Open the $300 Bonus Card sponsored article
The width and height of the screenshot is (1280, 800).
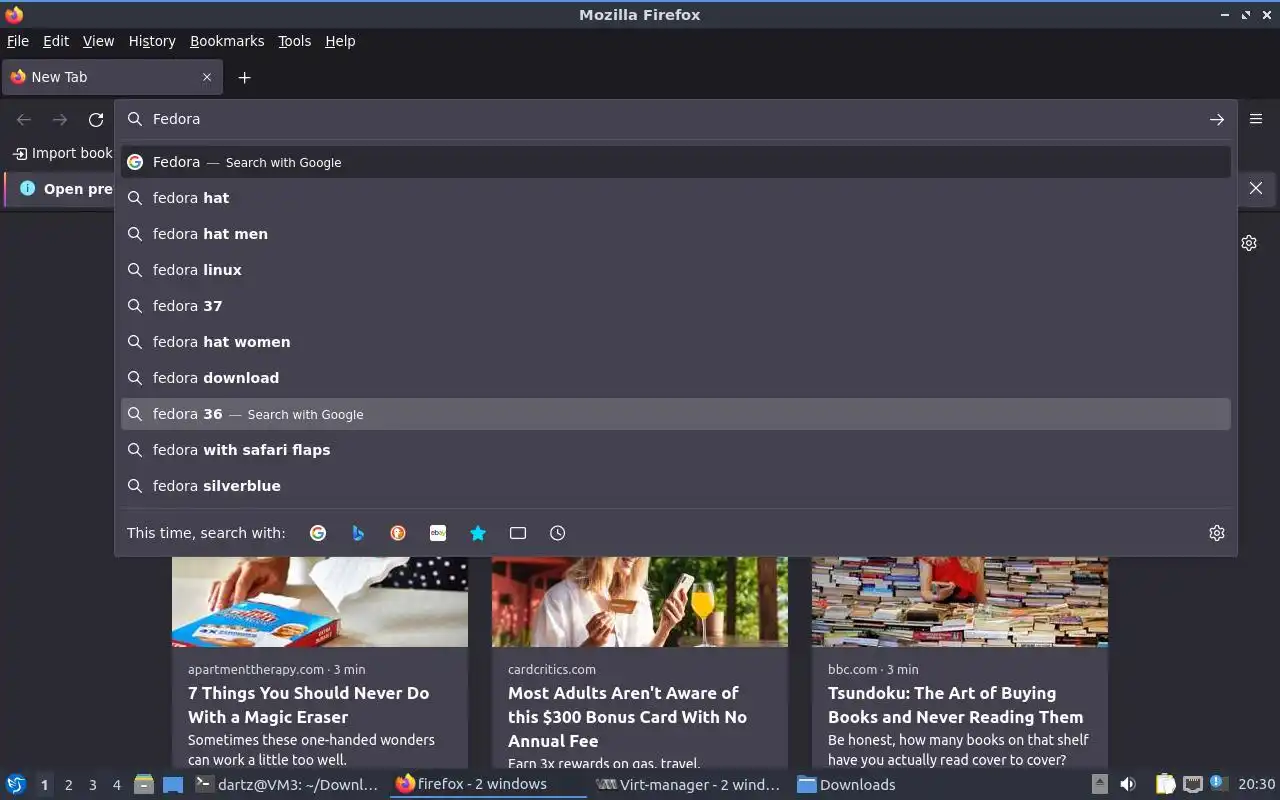pyautogui.click(x=627, y=717)
